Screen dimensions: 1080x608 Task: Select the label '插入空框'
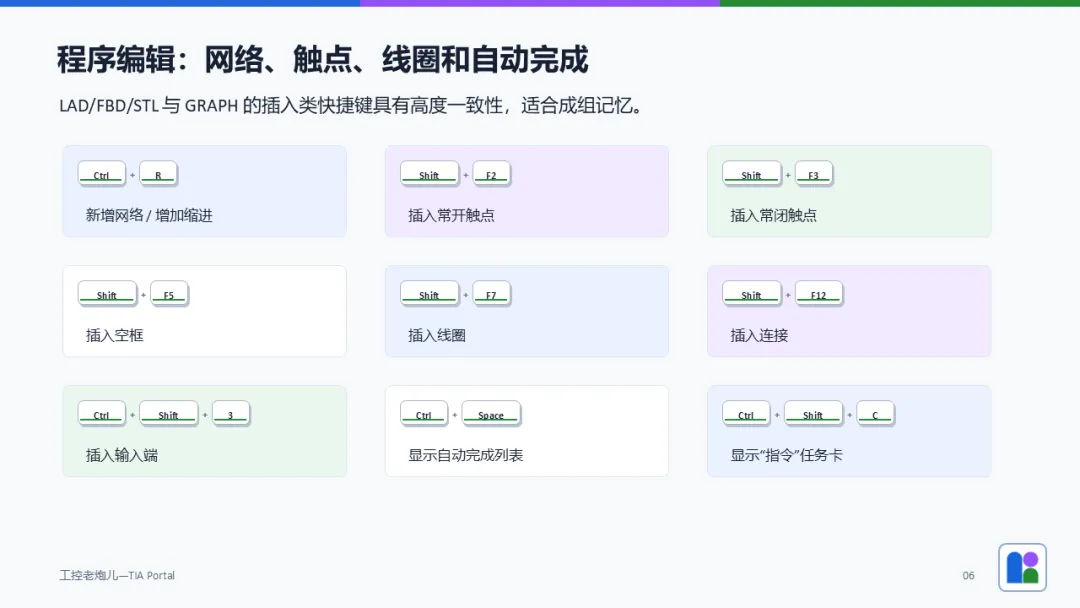[114, 335]
